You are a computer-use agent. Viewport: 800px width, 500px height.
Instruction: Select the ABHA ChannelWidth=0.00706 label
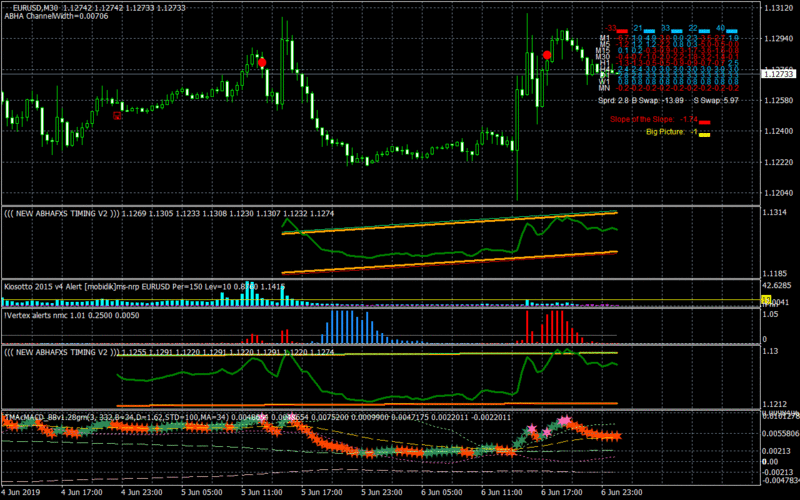point(56,16)
